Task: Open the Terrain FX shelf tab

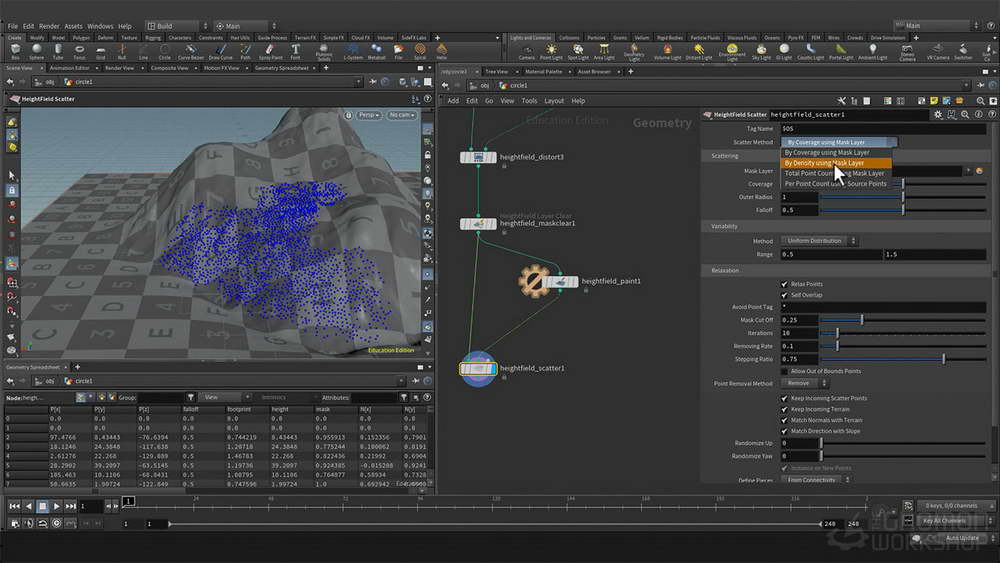Action: click(x=305, y=38)
